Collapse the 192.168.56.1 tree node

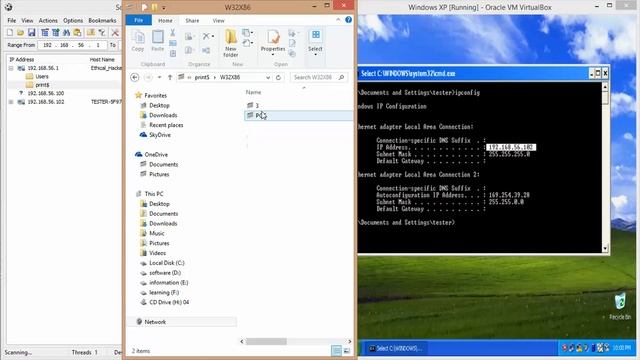tap(11, 68)
